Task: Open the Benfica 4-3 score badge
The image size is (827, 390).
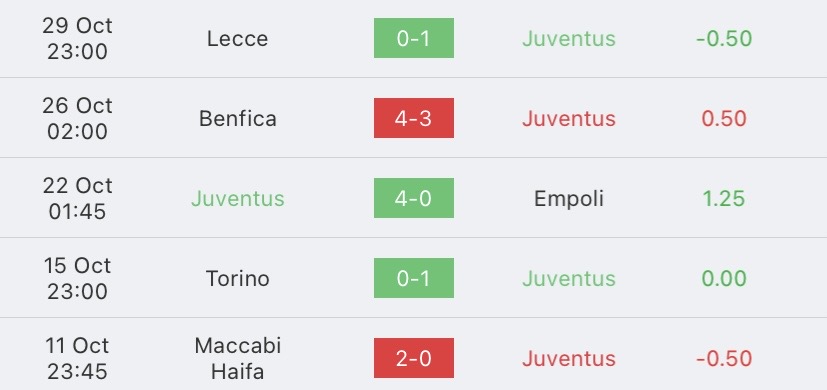Action: tap(414, 118)
